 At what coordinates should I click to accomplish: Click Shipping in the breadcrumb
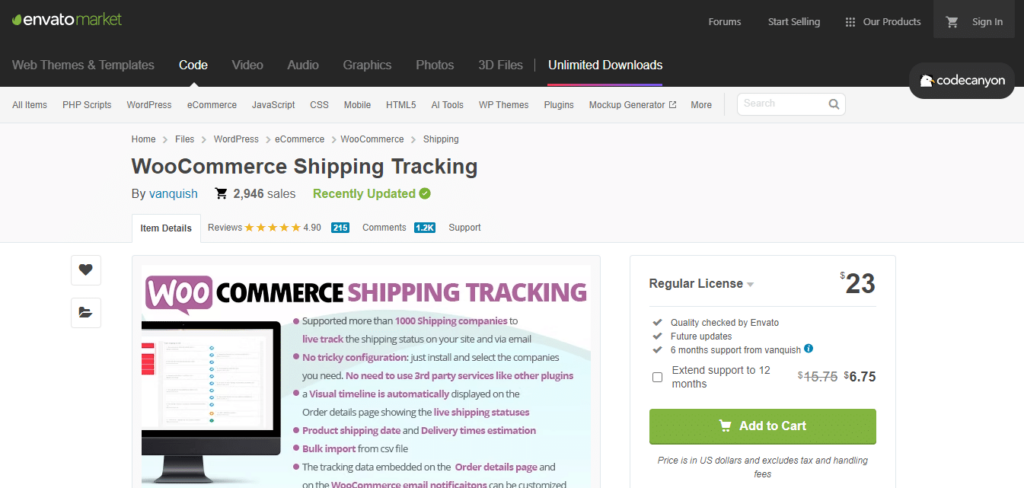coord(441,139)
